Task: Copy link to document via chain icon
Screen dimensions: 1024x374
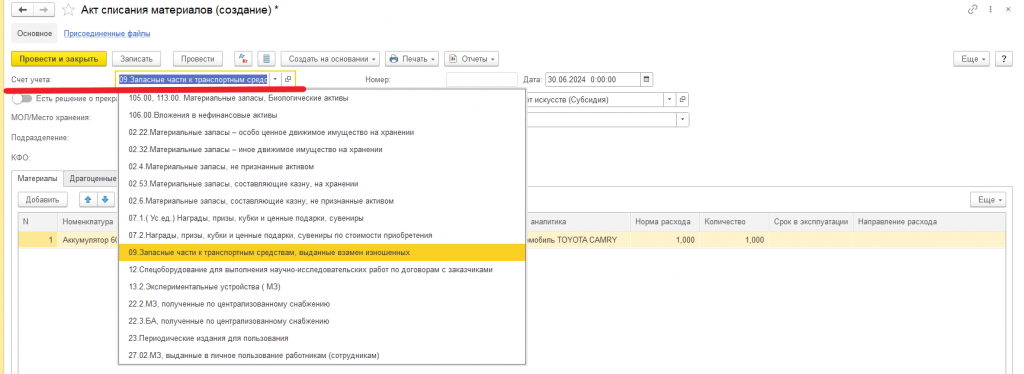Action: [x=972, y=10]
